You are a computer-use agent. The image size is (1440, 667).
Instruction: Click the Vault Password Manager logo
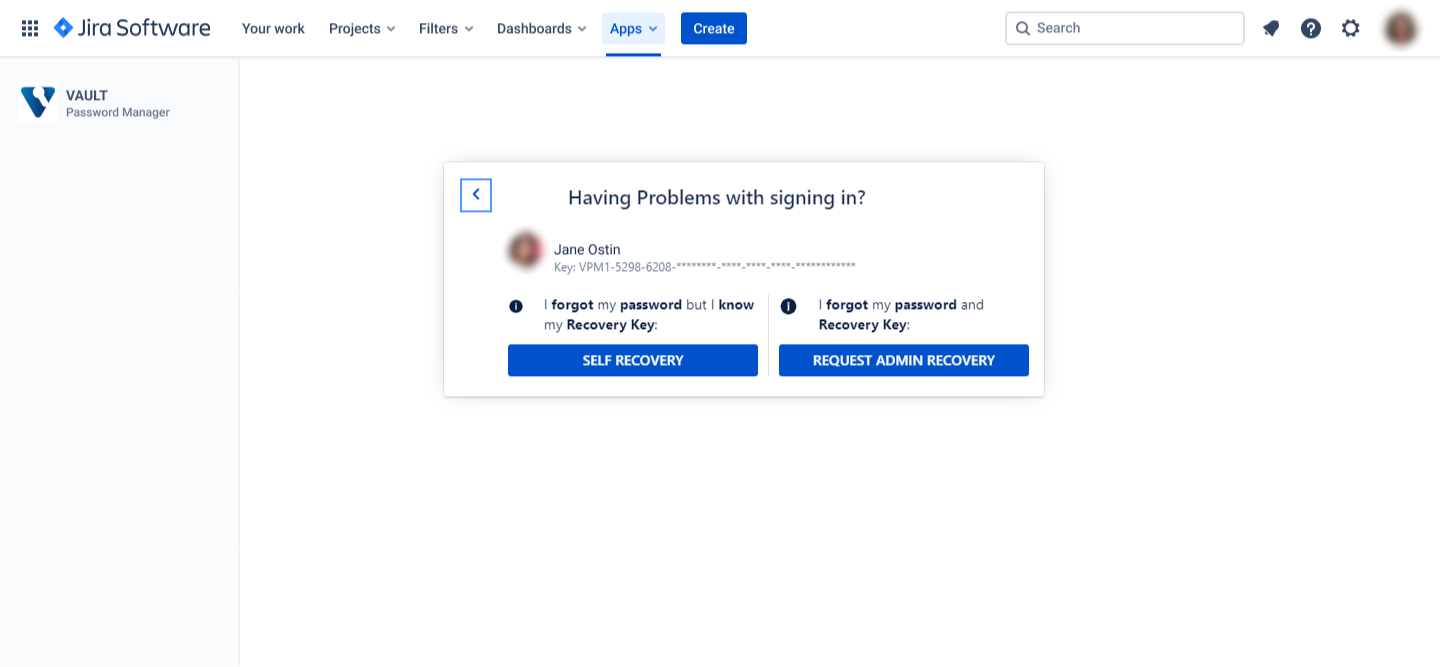click(x=38, y=103)
